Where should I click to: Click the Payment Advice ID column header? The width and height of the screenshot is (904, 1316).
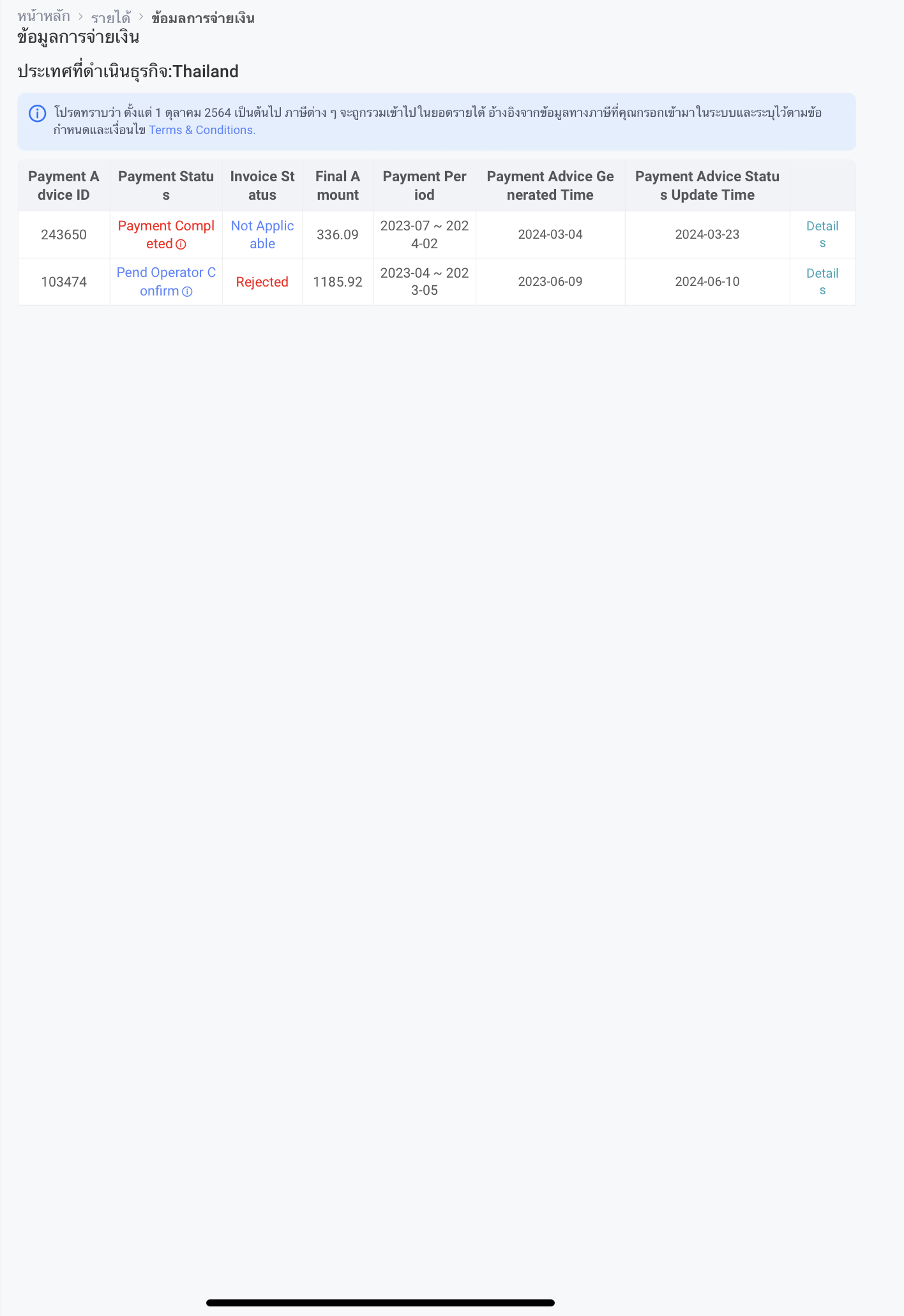point(64,186)
